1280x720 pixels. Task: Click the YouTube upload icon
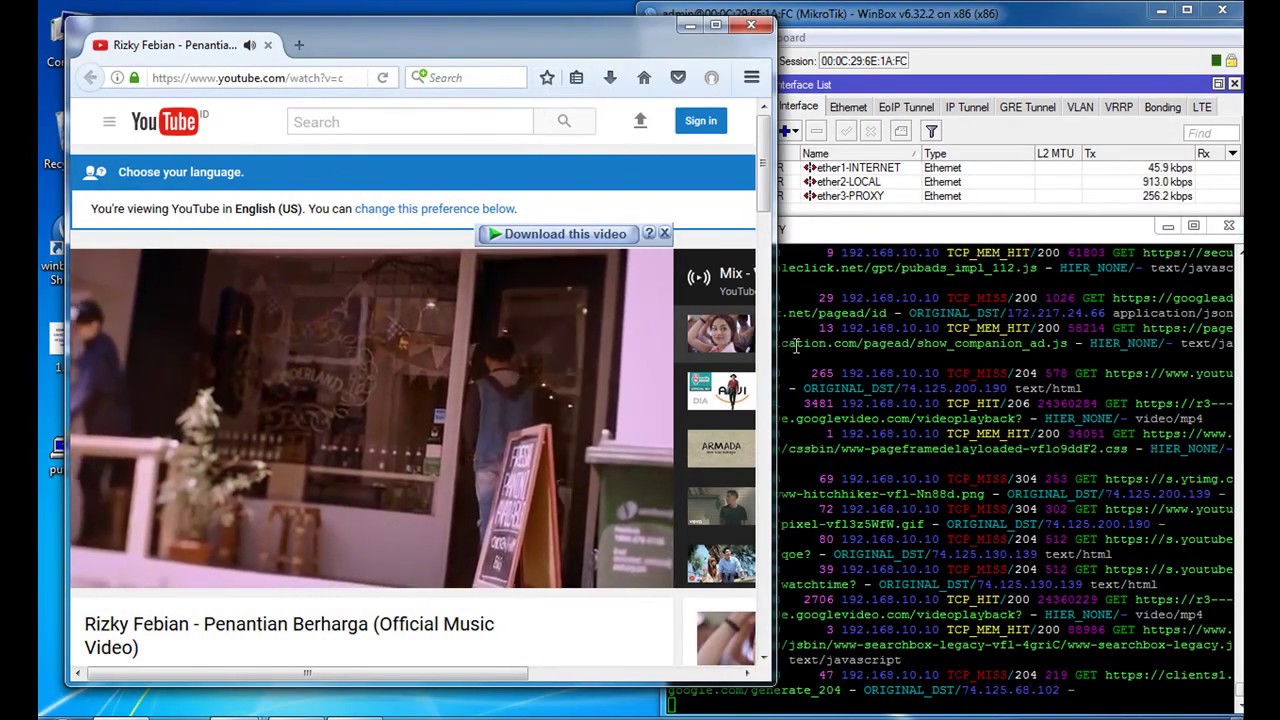[640, 121]
